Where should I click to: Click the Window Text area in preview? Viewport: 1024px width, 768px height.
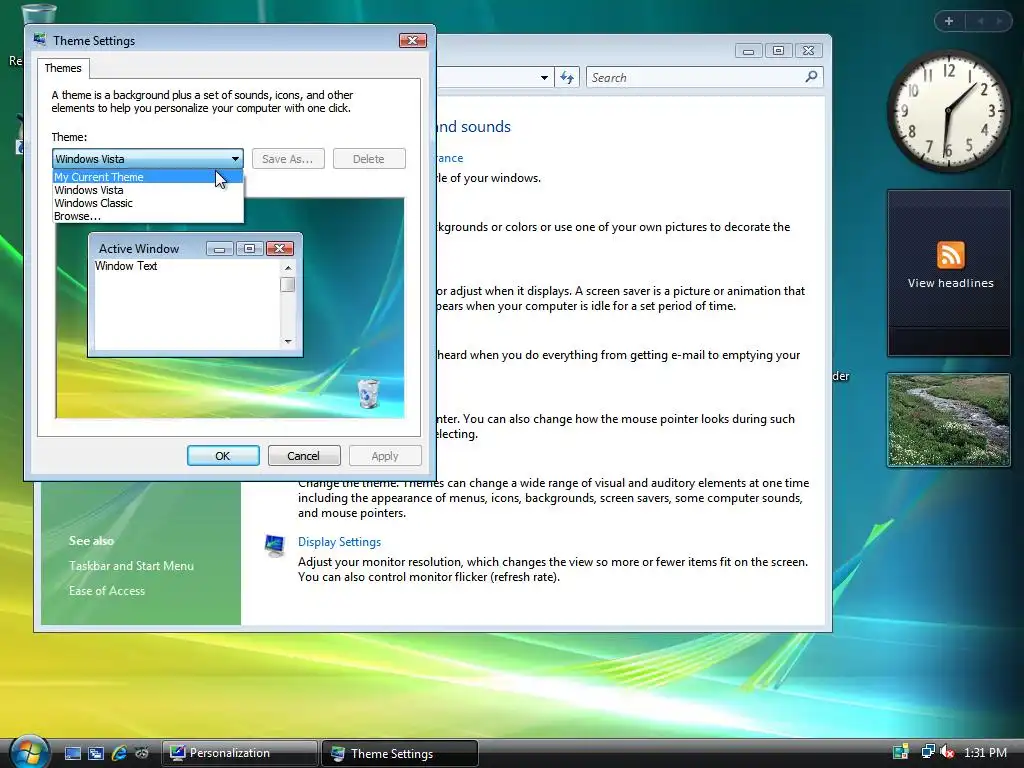coord(126,266)
